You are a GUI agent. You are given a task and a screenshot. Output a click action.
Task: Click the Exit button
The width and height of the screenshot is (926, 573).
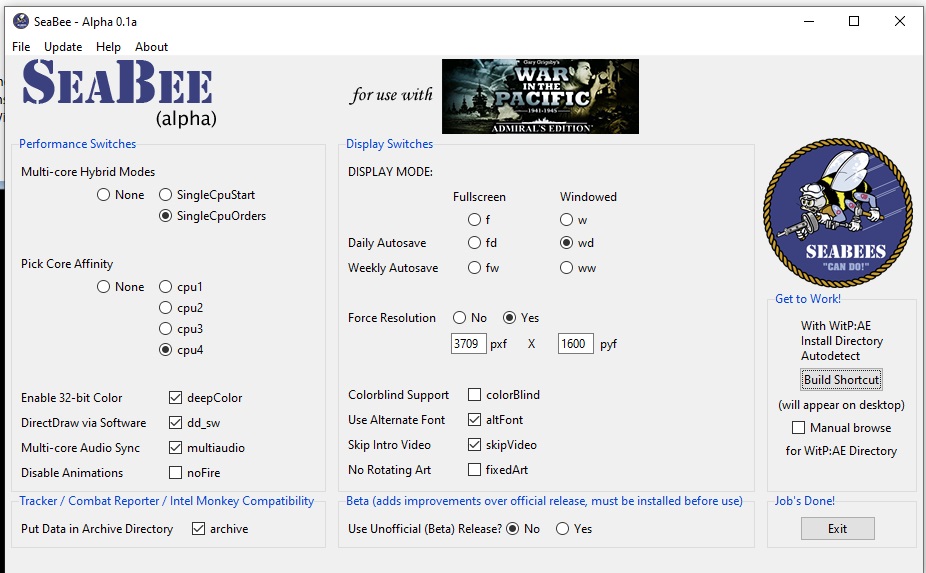point(837,529)
